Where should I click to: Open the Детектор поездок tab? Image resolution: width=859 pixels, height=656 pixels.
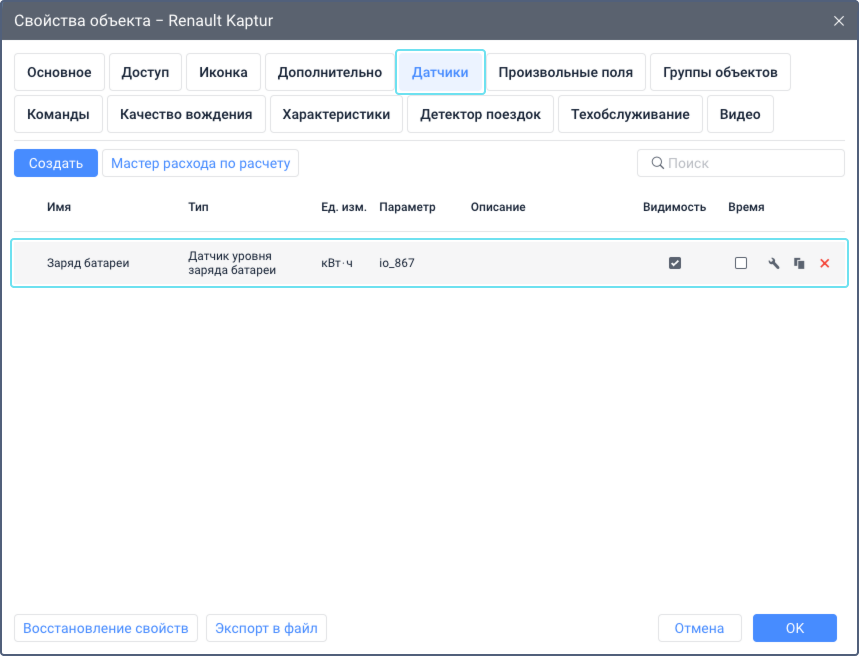pos(480,114)
